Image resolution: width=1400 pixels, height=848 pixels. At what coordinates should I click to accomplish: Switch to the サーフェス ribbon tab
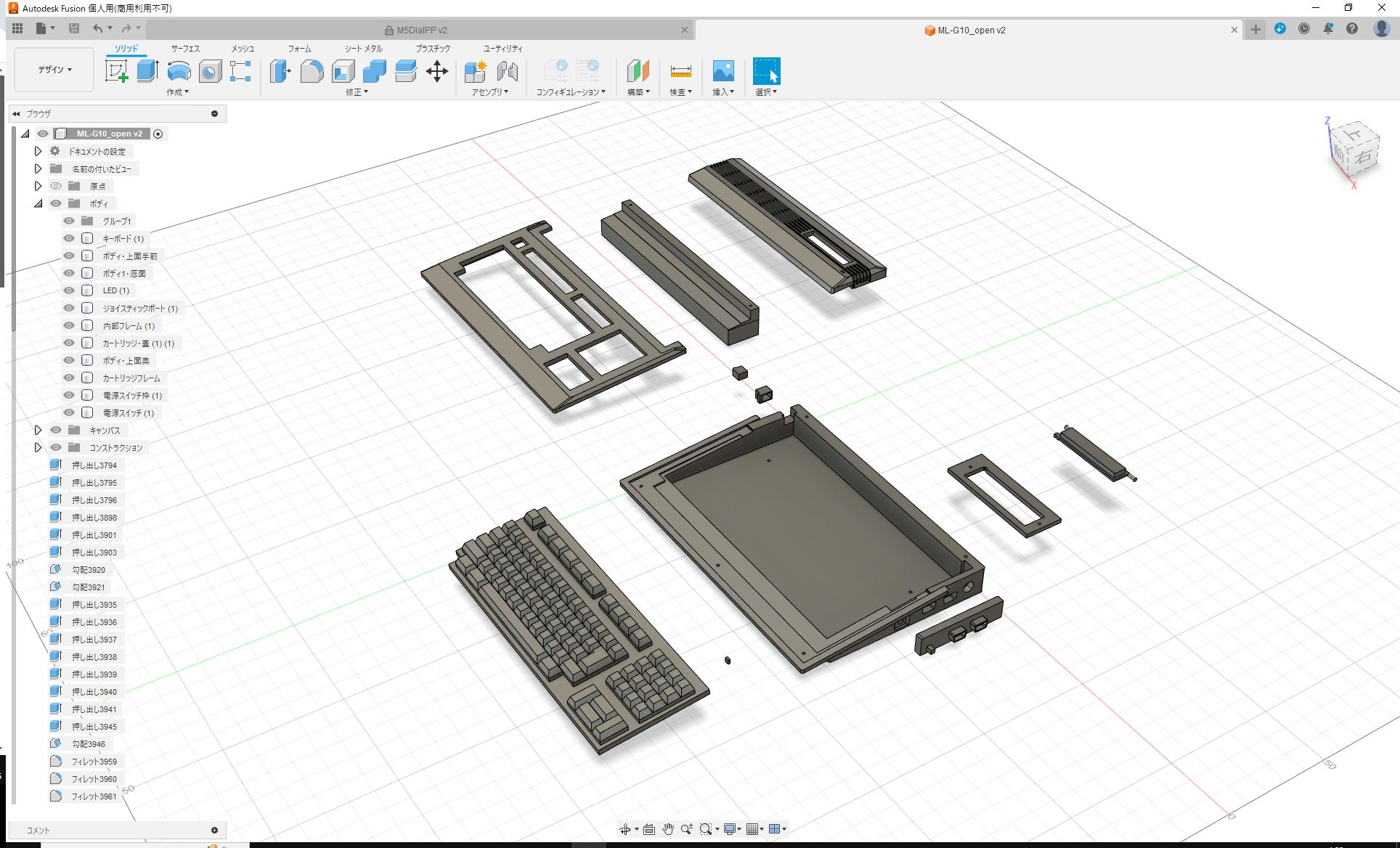point(184,49)
